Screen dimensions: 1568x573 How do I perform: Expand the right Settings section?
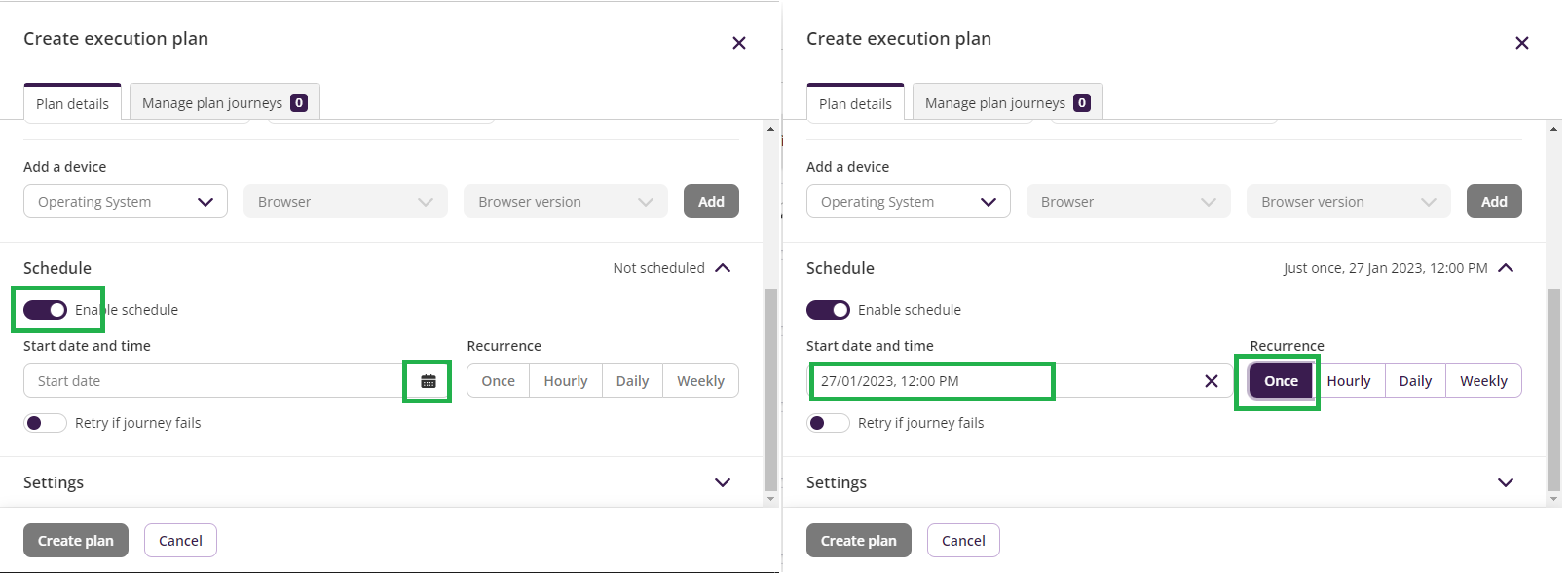coord(1506,482)
